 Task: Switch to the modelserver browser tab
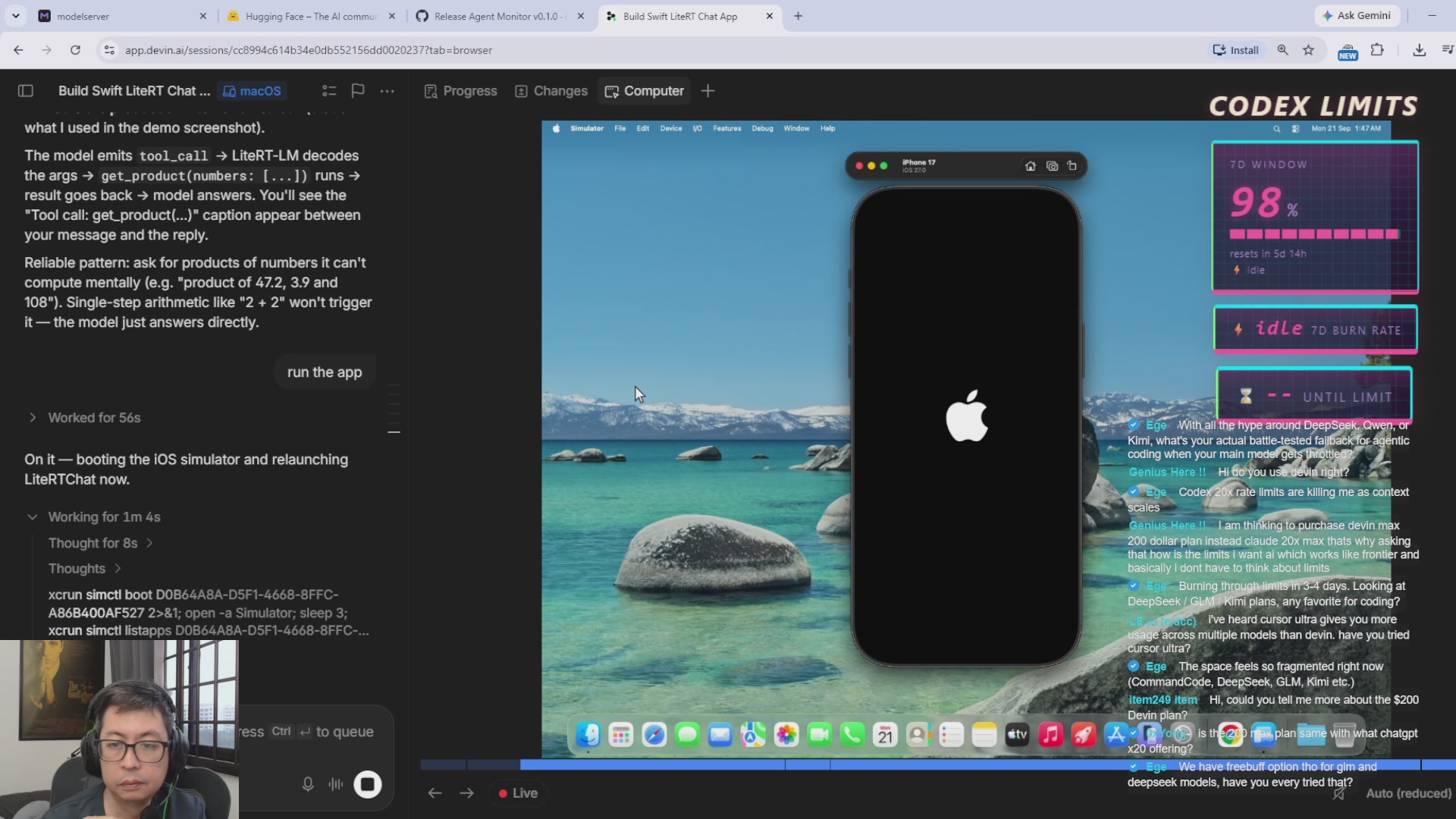coord(121,16)
